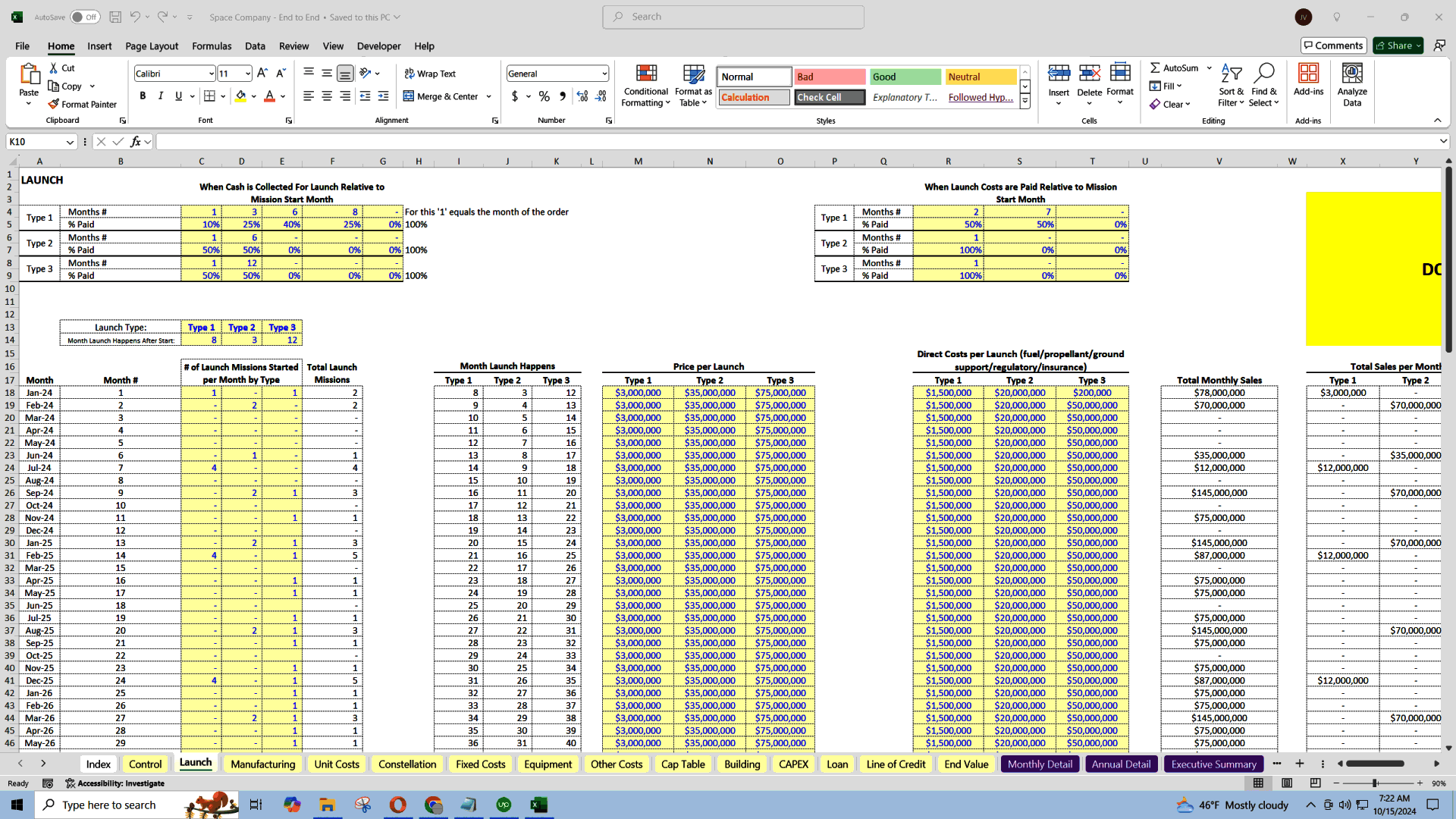
Task: Toggle Italic formatting
Action: [161, 96]
